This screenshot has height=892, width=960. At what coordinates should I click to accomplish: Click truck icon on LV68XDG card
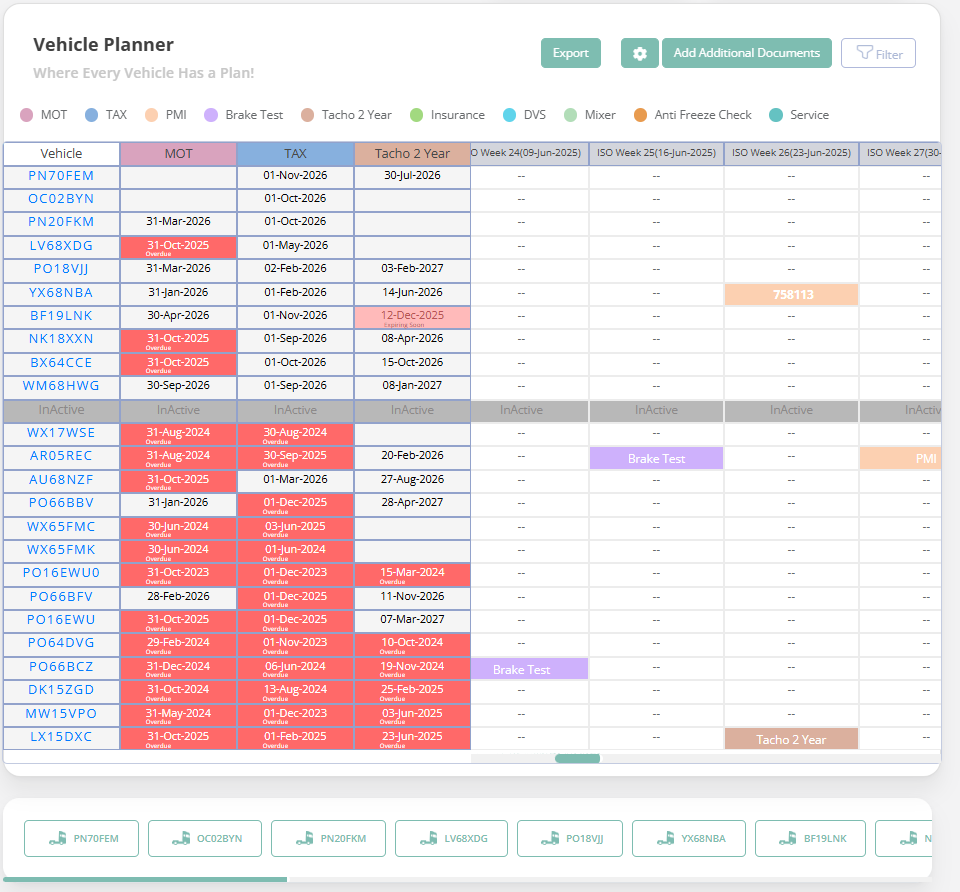(427, 839)
